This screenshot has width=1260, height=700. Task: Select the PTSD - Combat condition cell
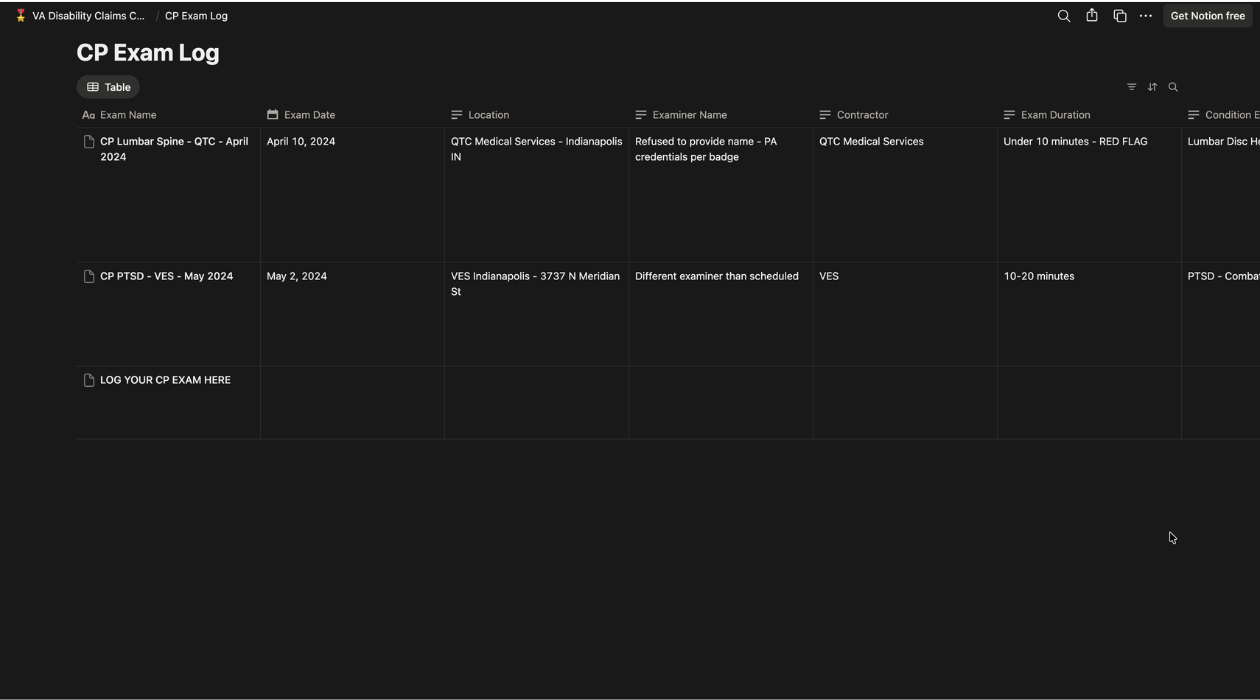1221,314
